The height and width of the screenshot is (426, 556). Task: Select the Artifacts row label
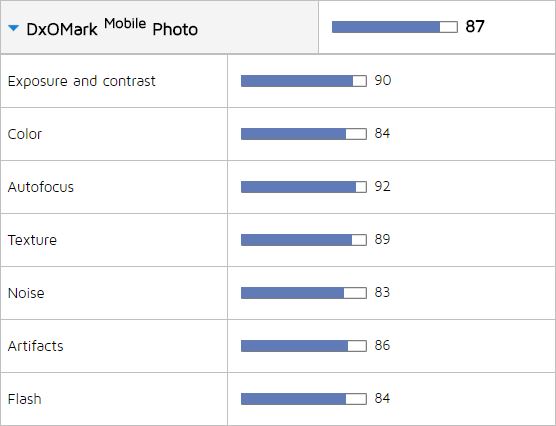click(35, 346)
